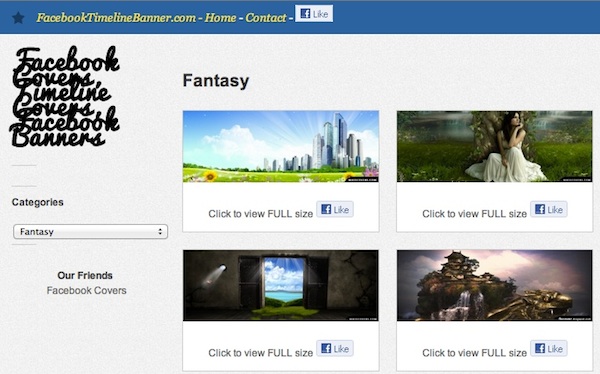Image resolution: width=600 pixels, height=374 pixels.
Task: Open the Home link in header
Action: tap(220, 18)
